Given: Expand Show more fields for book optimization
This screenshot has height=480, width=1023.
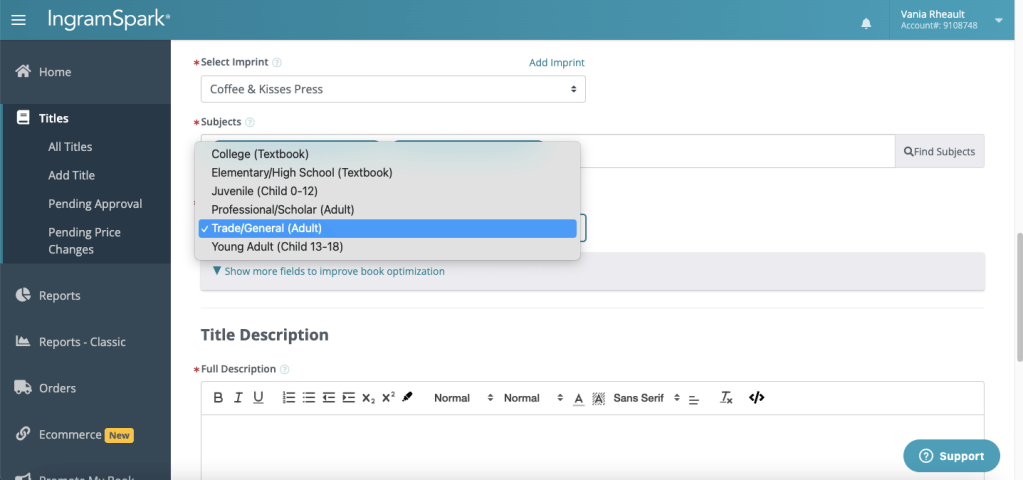Looking at the screenshot, I should click(329, 271).
